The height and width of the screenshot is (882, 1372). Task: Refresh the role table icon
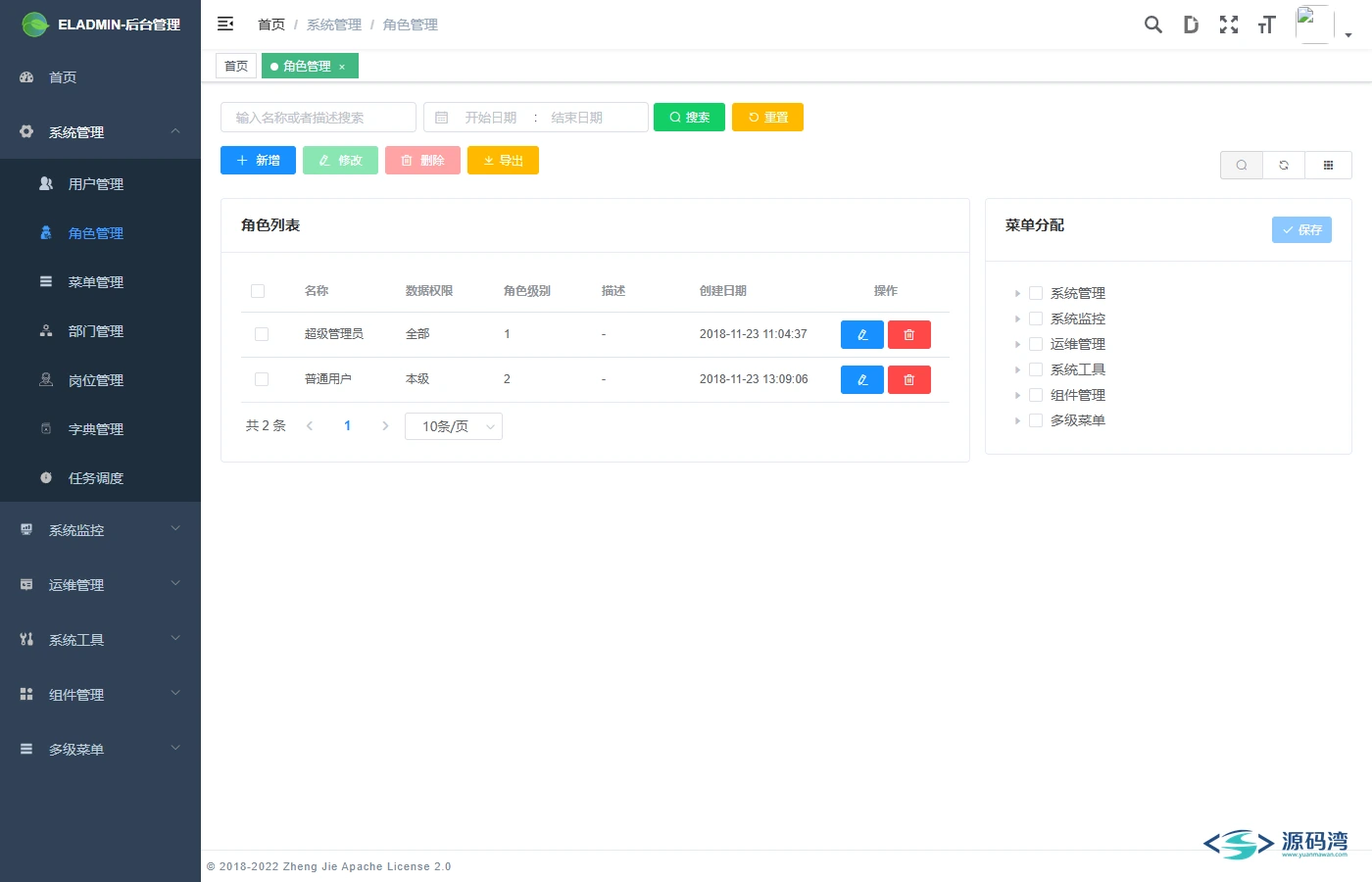coord(1284,165)
